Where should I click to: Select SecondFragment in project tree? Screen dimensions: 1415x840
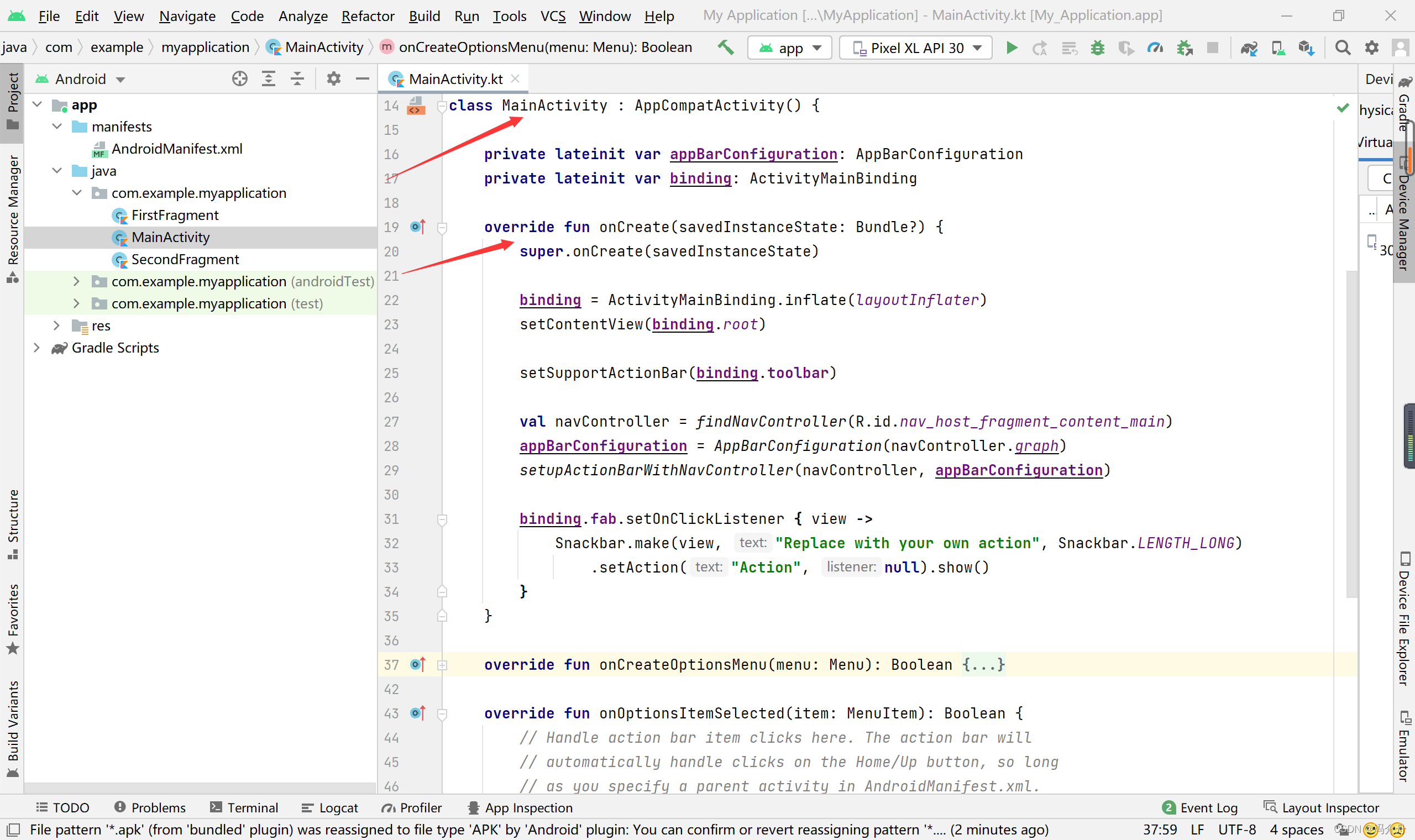(185, 259)
